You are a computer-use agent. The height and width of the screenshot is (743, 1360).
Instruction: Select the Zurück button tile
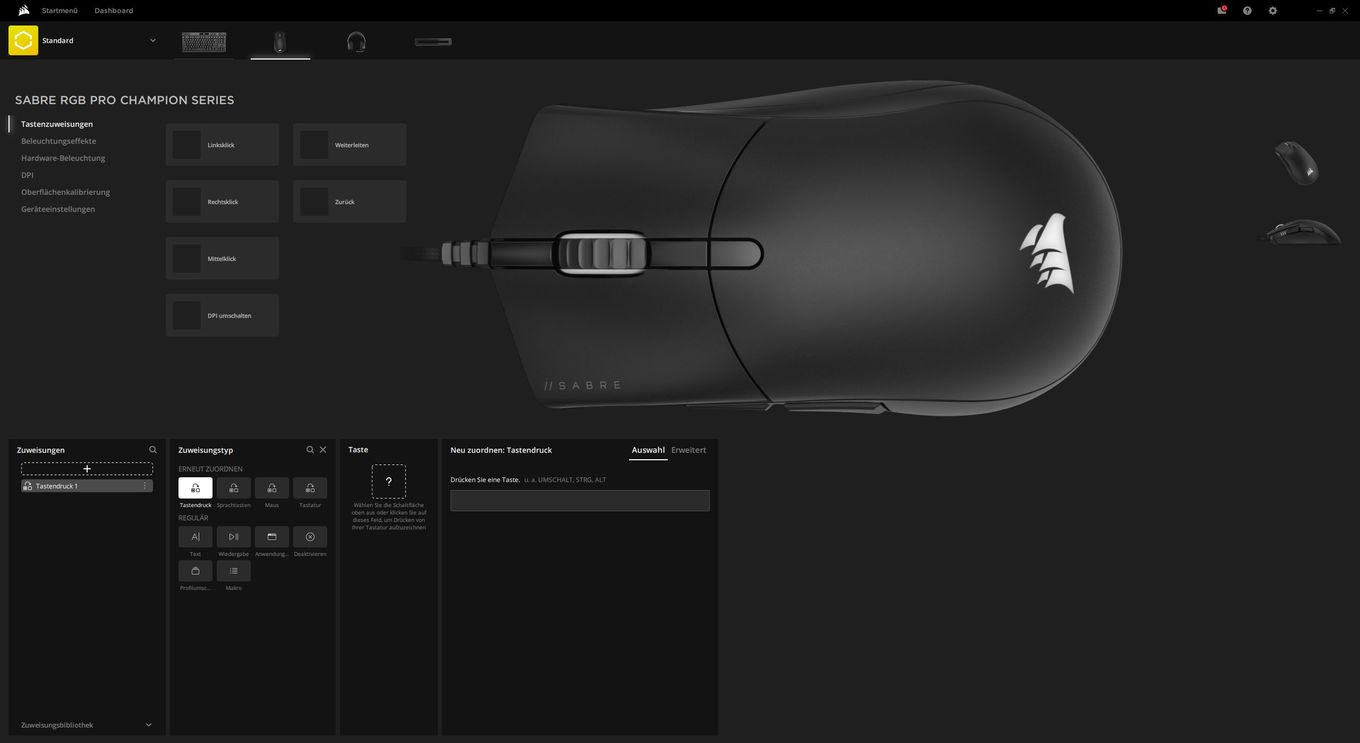click(350, 202)
